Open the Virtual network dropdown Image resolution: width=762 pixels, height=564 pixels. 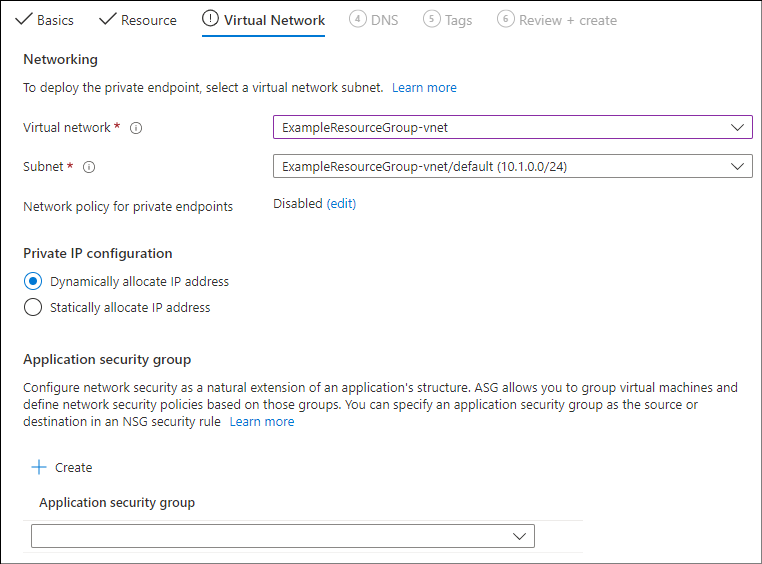tap(513, 127)
